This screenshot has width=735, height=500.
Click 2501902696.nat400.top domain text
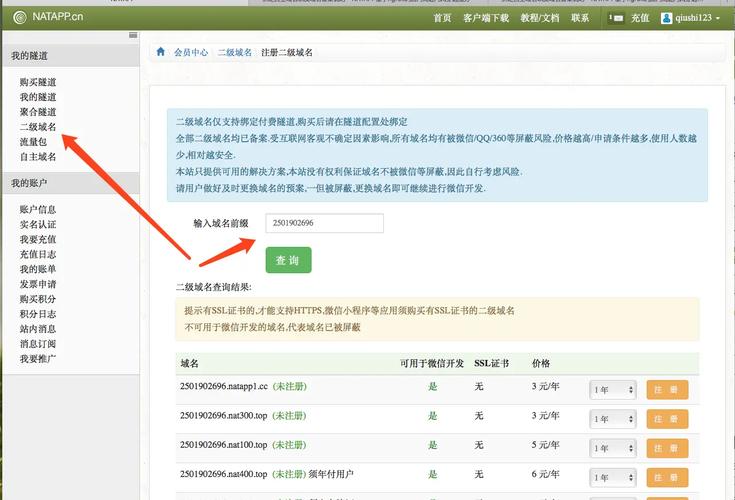point(224,474)
